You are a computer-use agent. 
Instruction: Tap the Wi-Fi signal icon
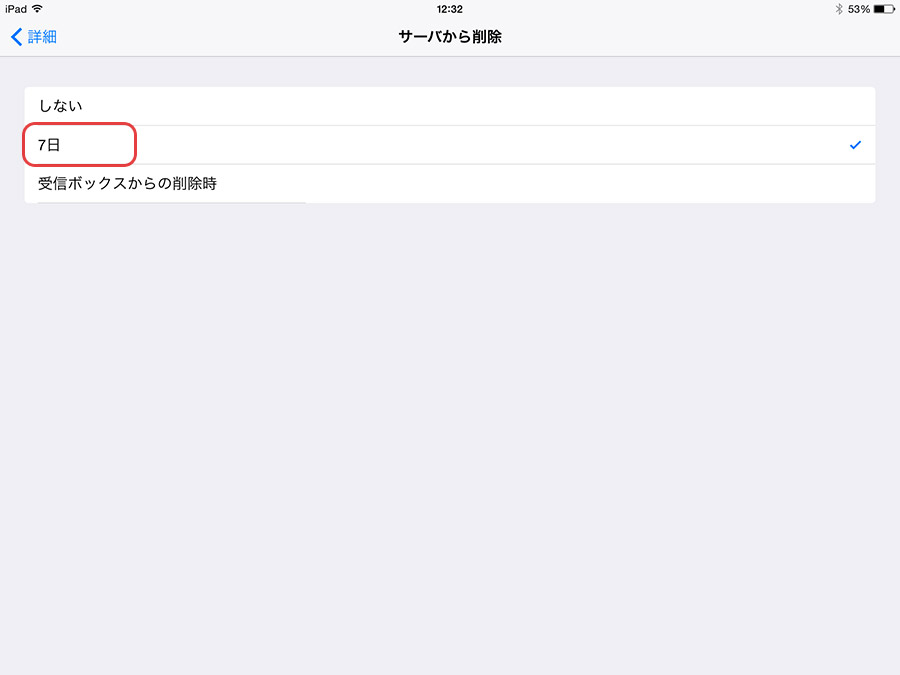click(x=37, y=9)
